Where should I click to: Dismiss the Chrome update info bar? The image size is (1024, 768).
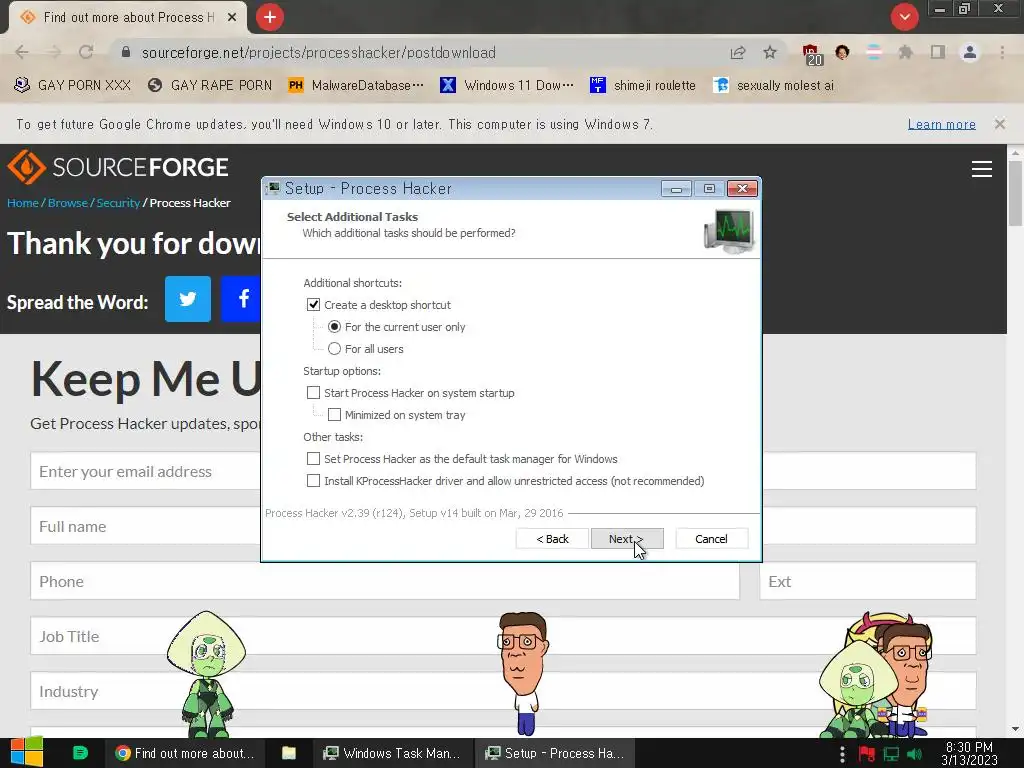tap(999, 124)
